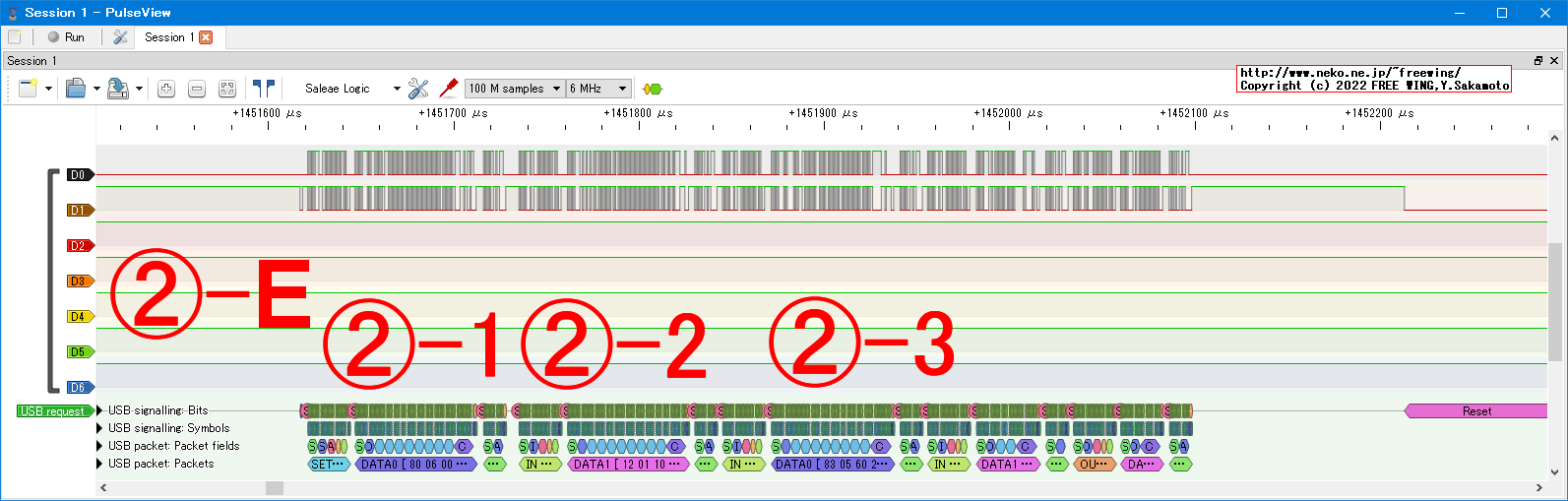Viewport: 1568px width, 501px height.
Task: Click the add protocol decoder icon
Action: coord(652,89)
